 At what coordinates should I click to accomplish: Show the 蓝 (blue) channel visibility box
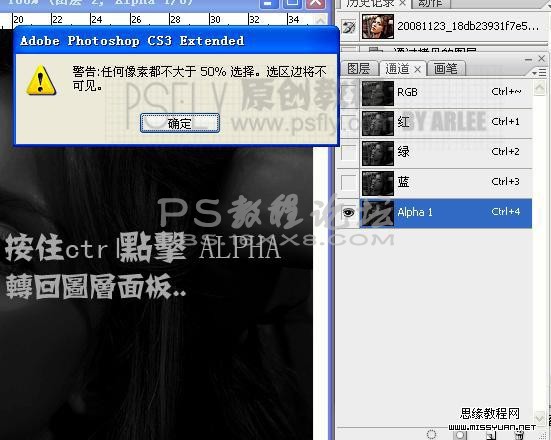point(348,182)
